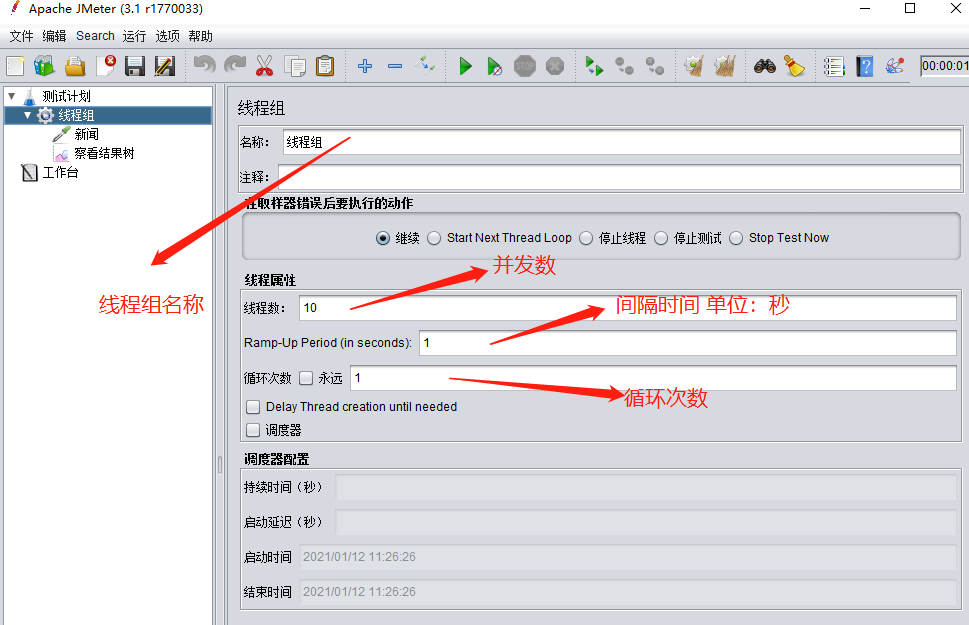
Task: Click the Undo arrow icon
Action: 205,65
